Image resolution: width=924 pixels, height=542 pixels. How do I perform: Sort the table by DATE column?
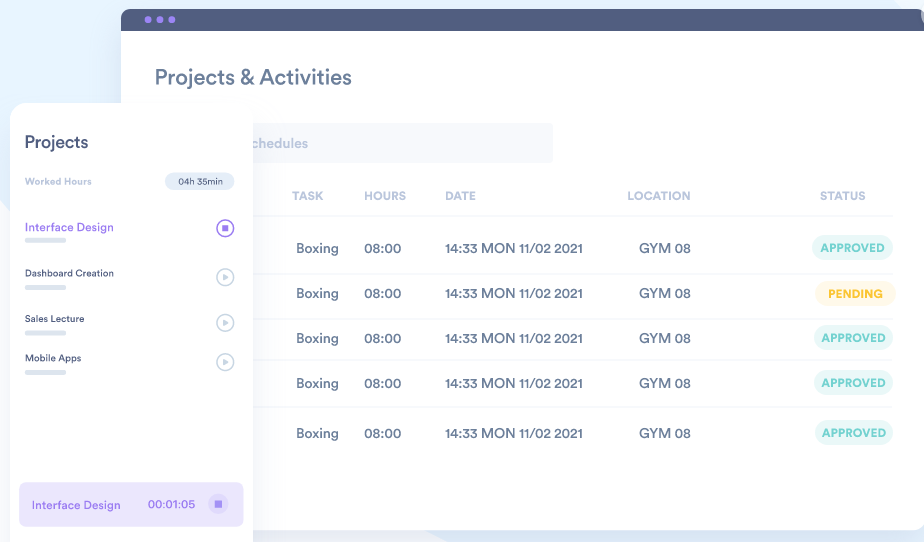pyautogui.click(x=460, y=196)
